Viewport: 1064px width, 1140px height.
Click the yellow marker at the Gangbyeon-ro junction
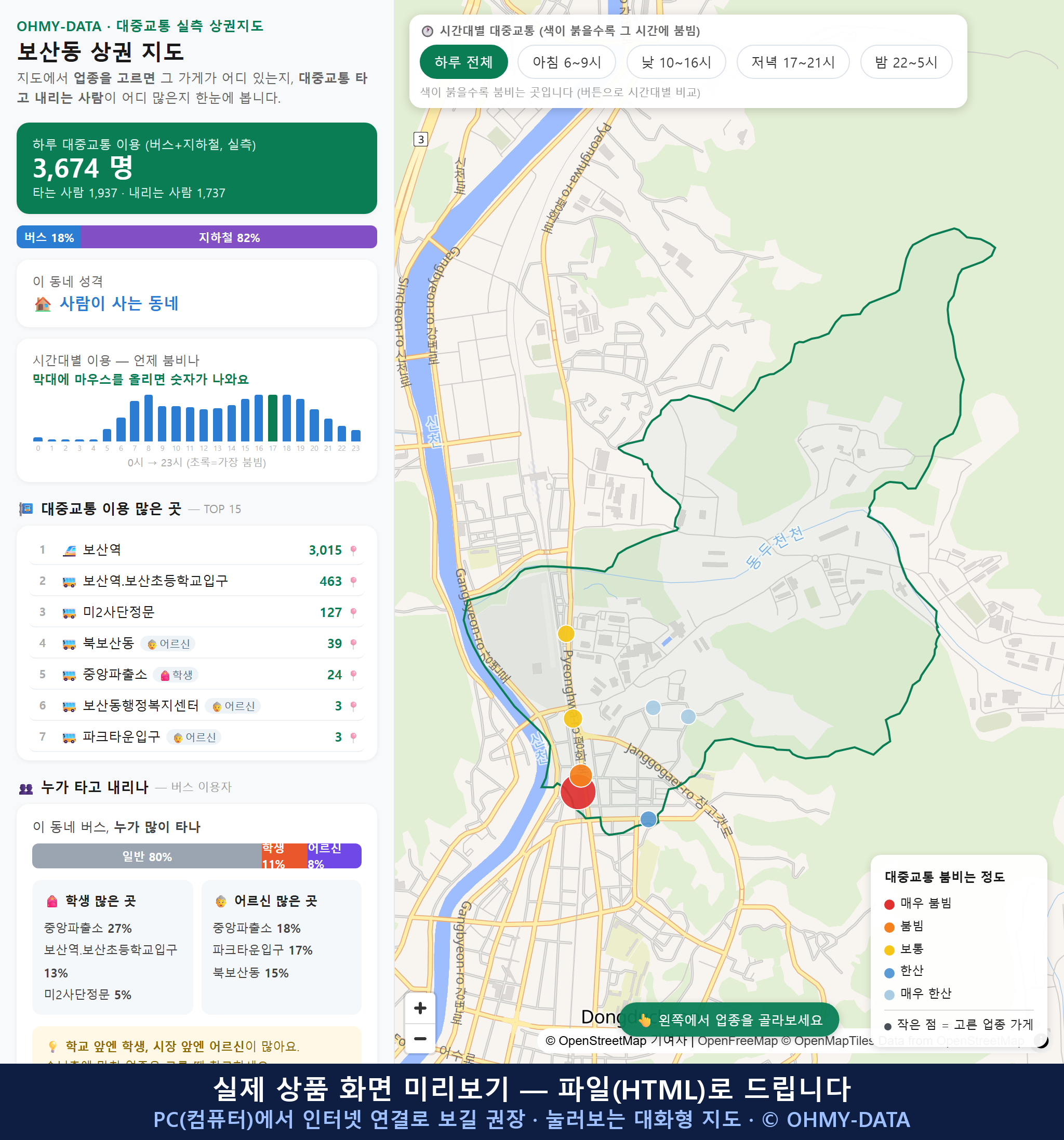[x=573, y=718]
